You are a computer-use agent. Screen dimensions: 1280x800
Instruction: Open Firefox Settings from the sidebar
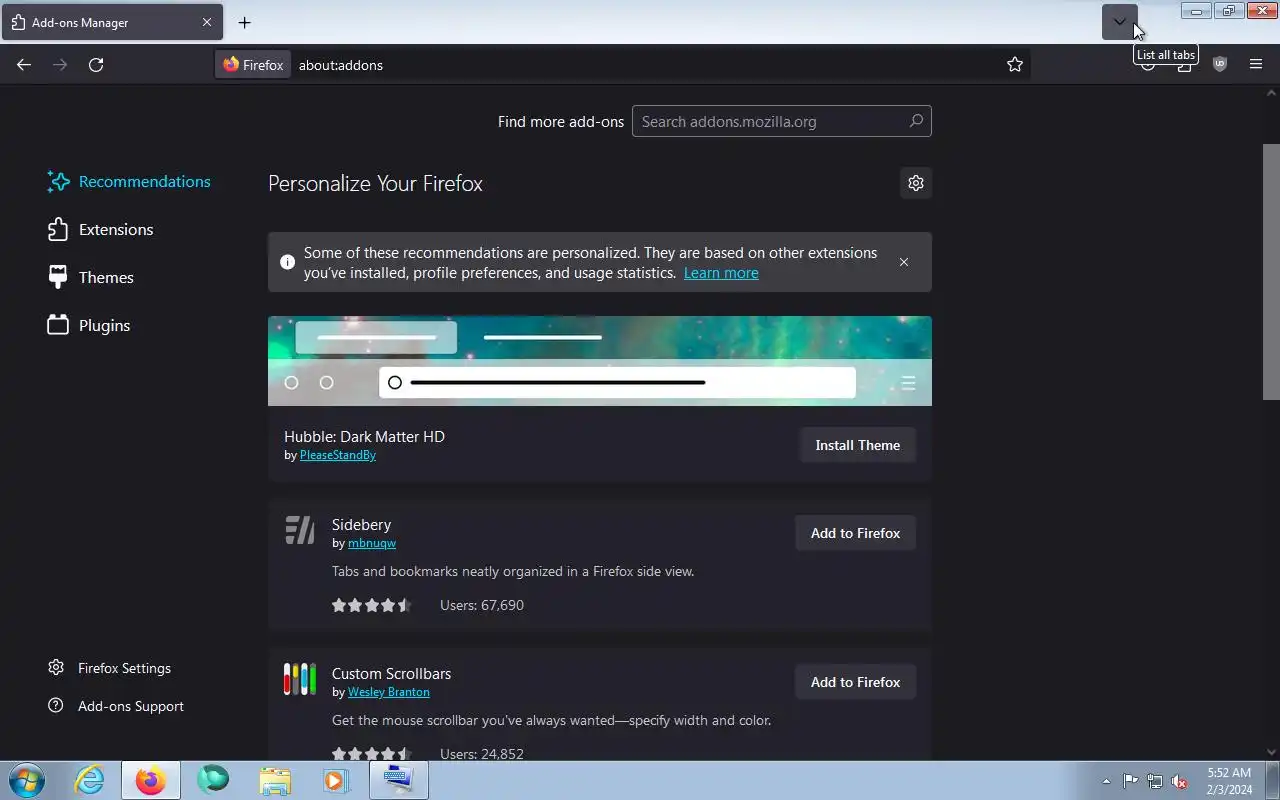point(110,668)
